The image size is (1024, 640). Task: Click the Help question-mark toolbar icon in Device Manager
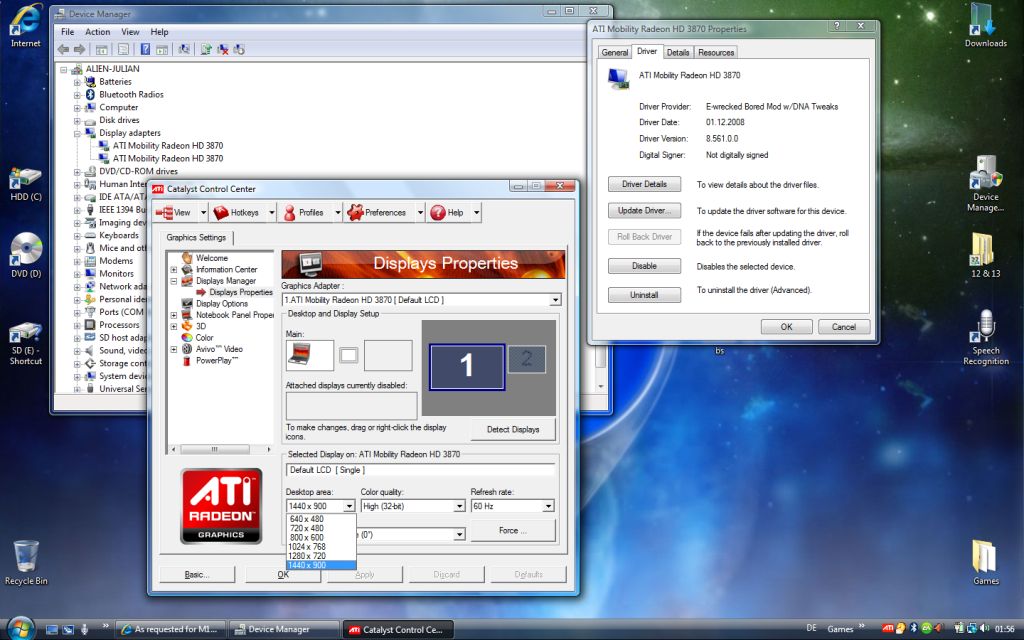click(145, 50)
